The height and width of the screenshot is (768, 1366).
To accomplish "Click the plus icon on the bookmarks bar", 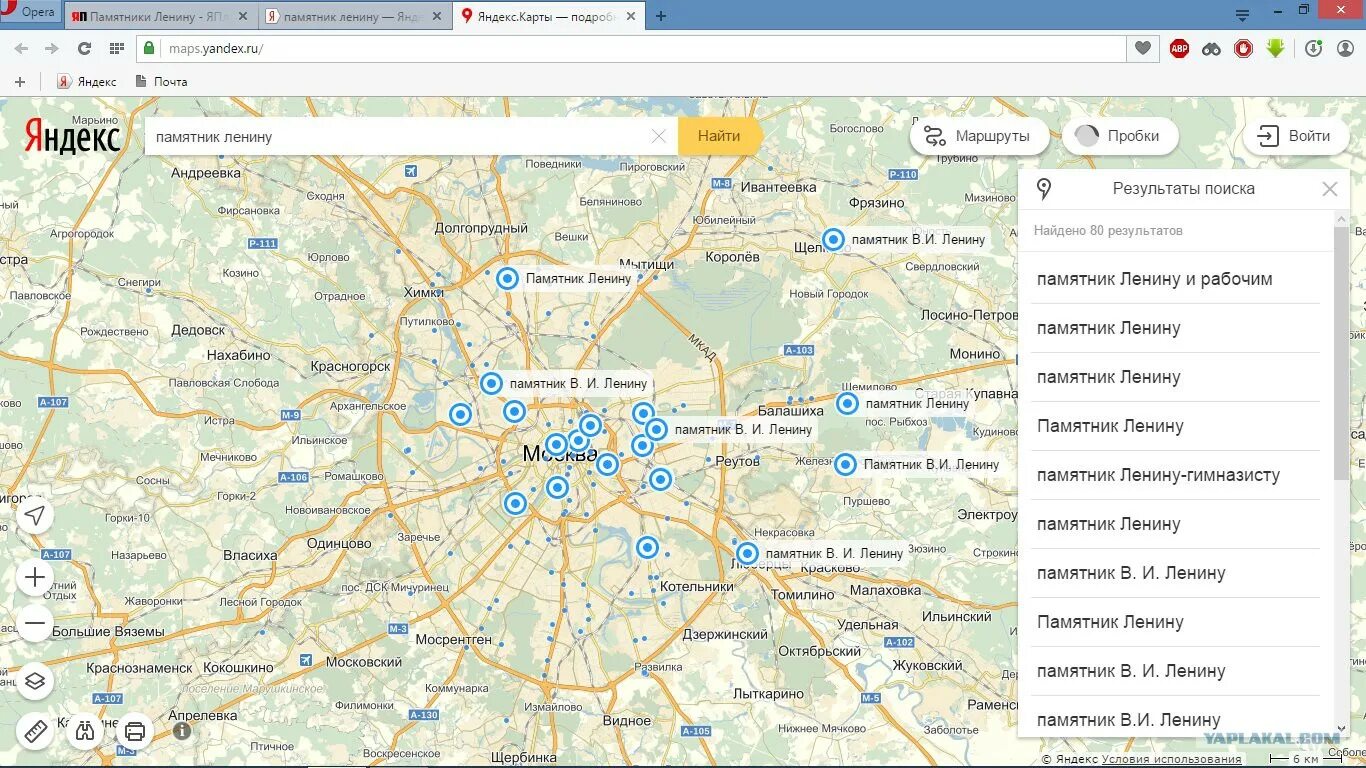I will click(x=19, y=82).
